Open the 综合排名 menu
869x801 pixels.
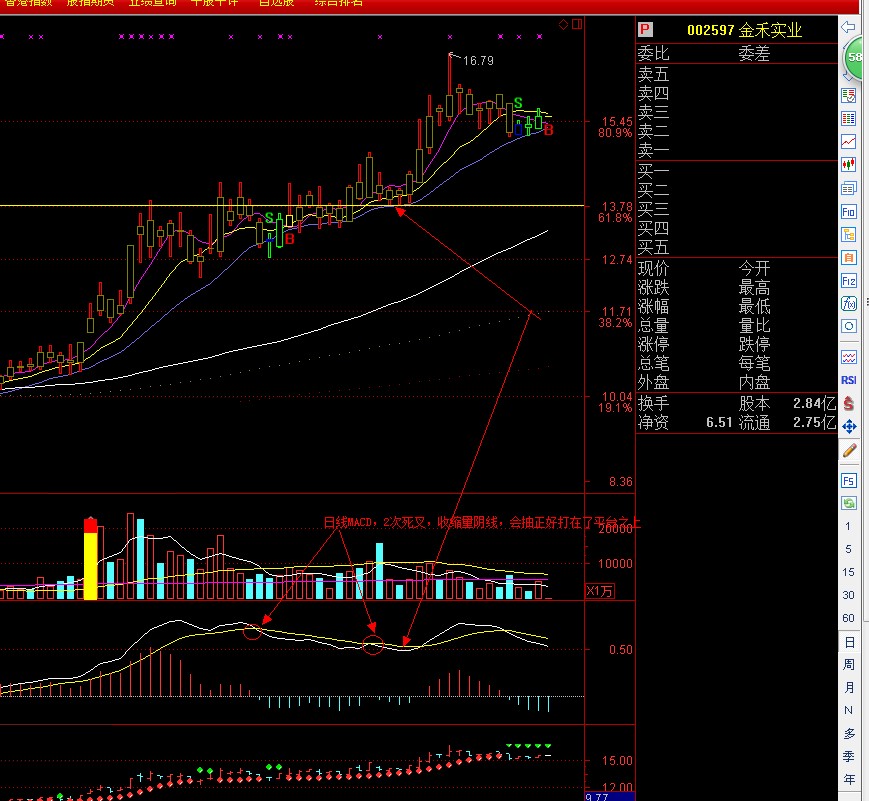click(x=338, y=3)
